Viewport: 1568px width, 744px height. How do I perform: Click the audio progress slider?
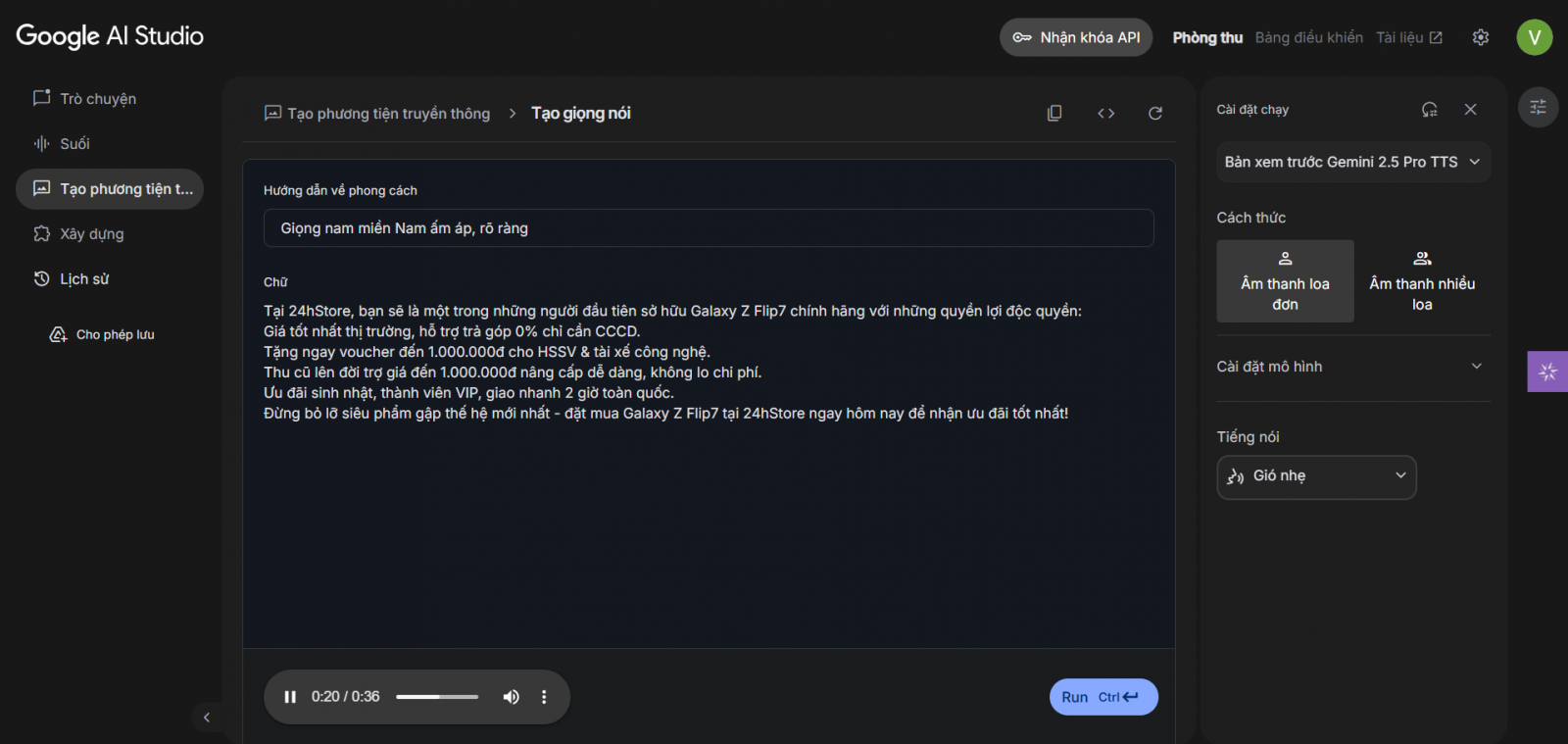click(437, 697)
